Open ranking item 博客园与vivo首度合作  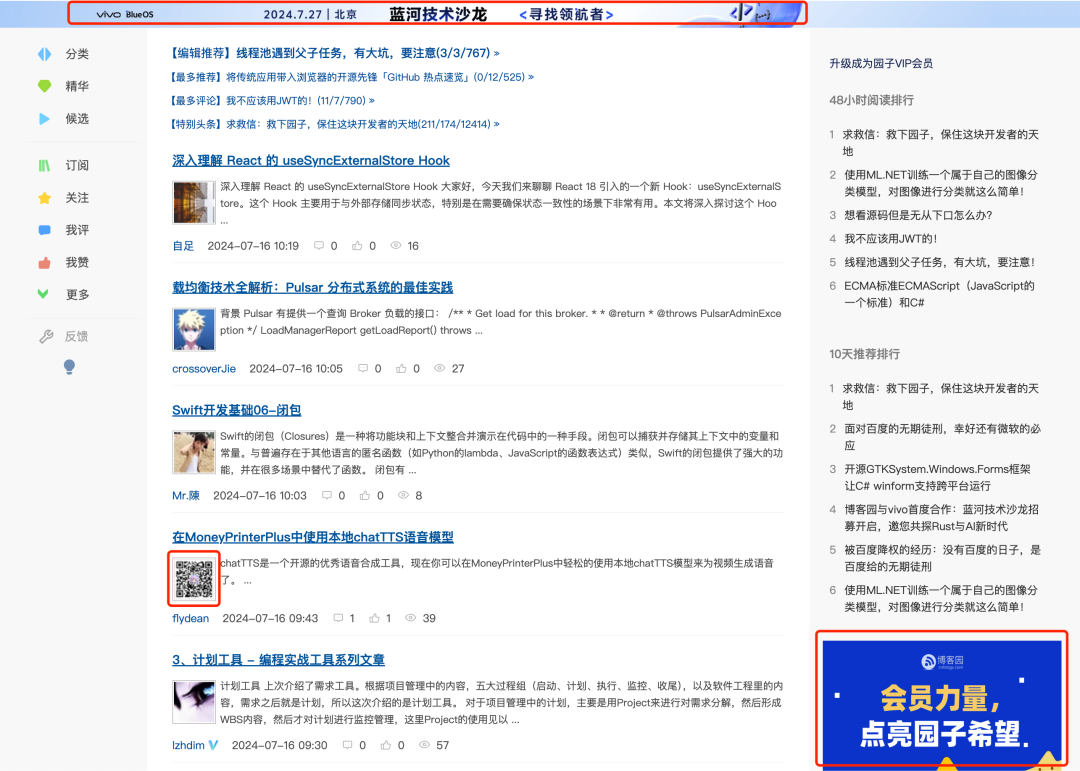(x=942, y=517)
